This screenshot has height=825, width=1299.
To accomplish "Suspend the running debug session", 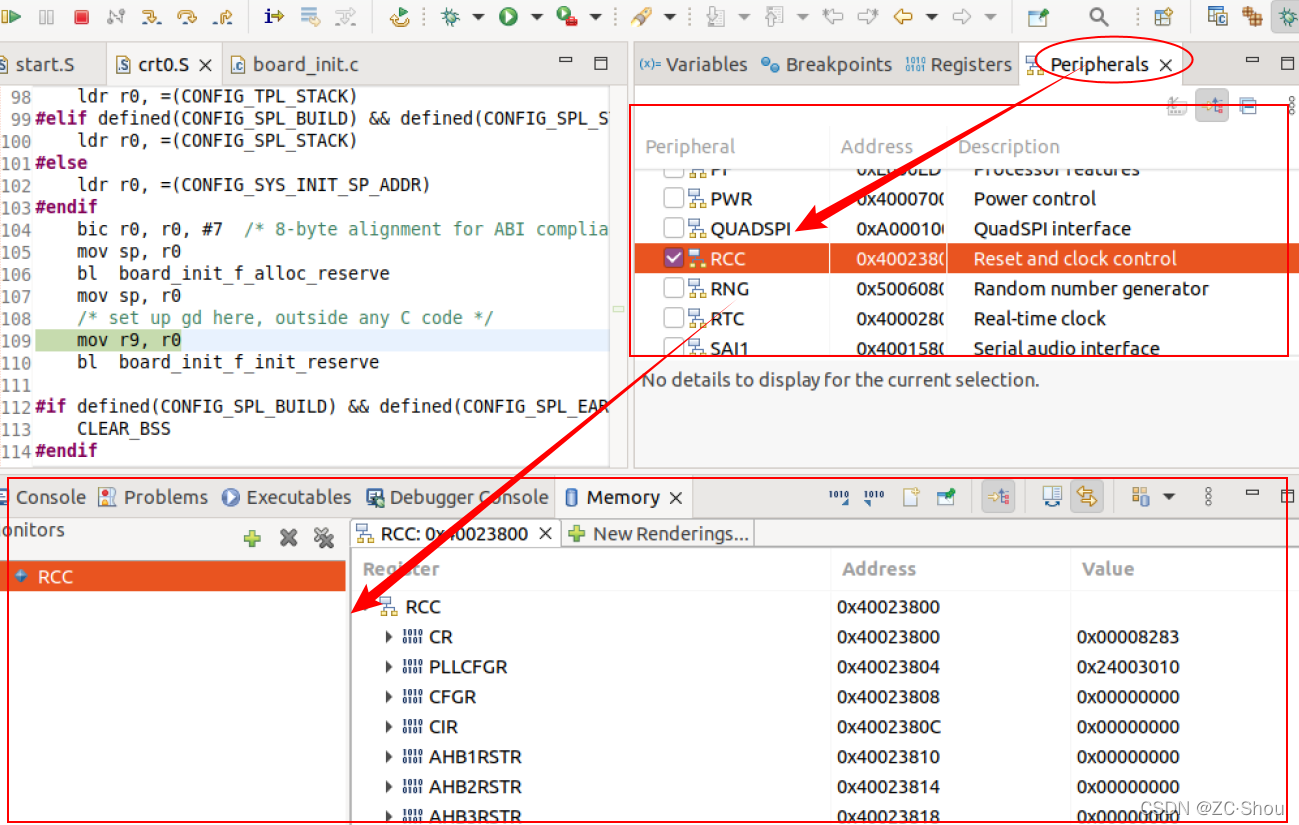I will point(47,16).
